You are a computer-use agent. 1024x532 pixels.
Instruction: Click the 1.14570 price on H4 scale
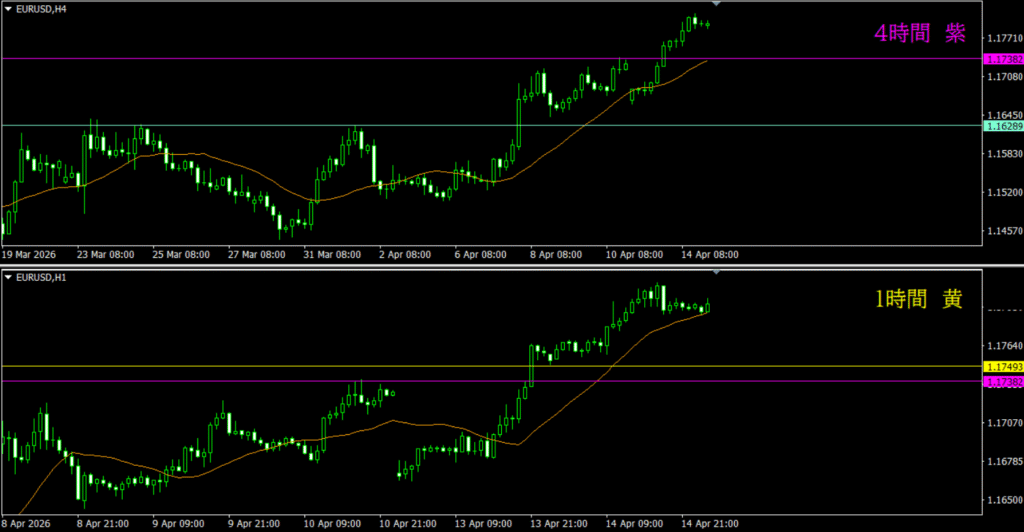pyautogui.click(x=1003, y=232)
